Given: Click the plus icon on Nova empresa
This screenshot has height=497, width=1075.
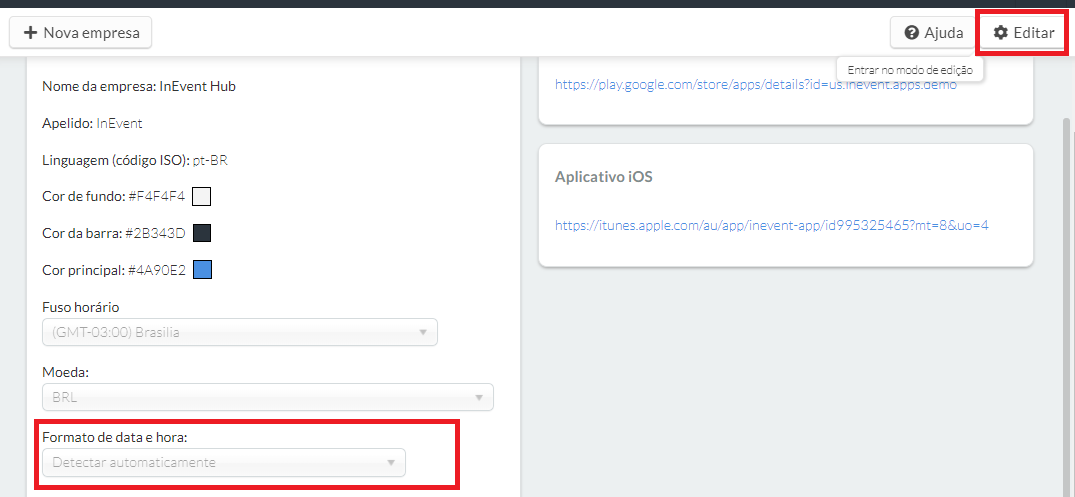Looking at the screenshot, I should (30, 32).
